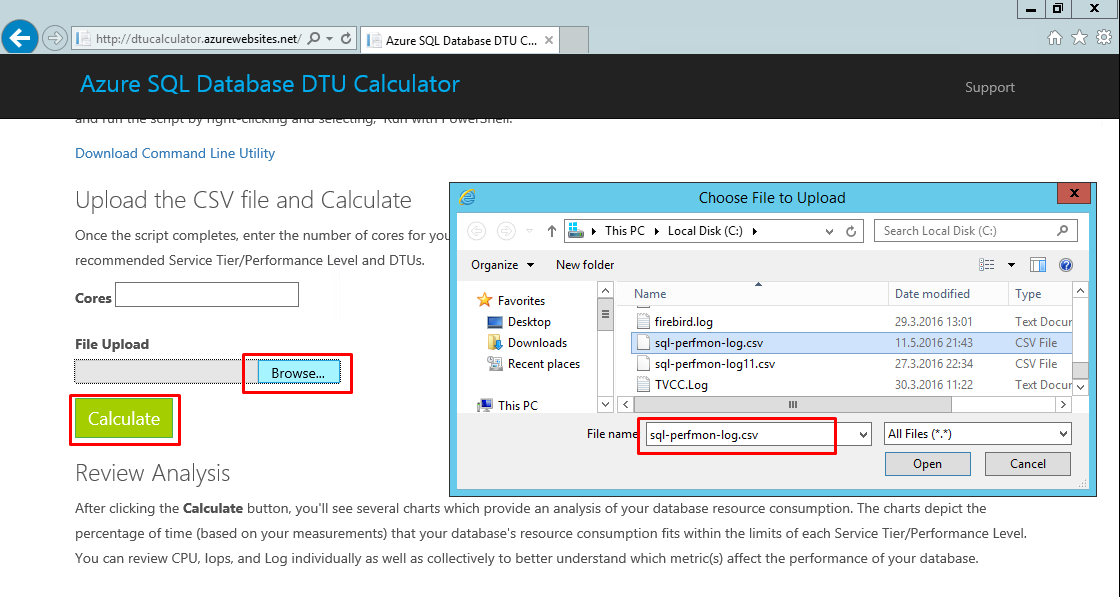The height and width of the screenshot is (597, 1120).
Task: Click the Azure SQL Database DTU Calculator title
Action: point(270,84)
